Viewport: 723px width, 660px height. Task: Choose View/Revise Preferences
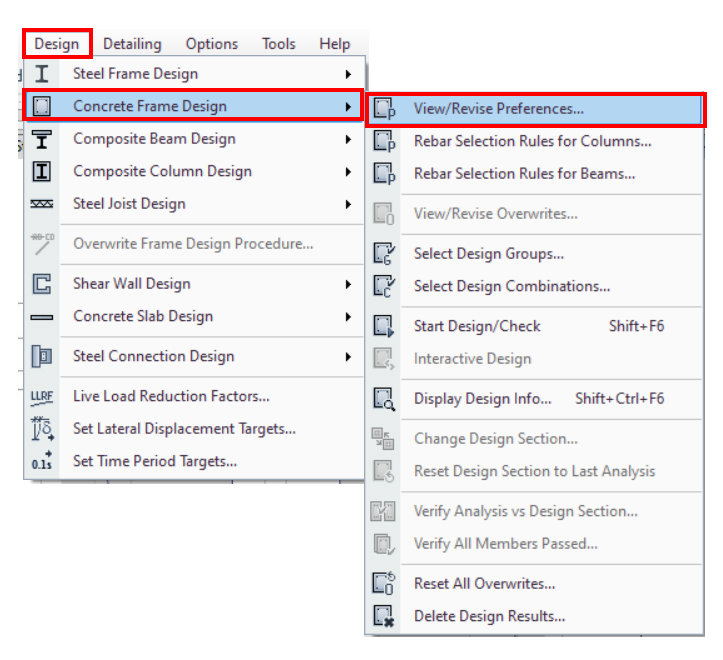[x=498, y=109]
